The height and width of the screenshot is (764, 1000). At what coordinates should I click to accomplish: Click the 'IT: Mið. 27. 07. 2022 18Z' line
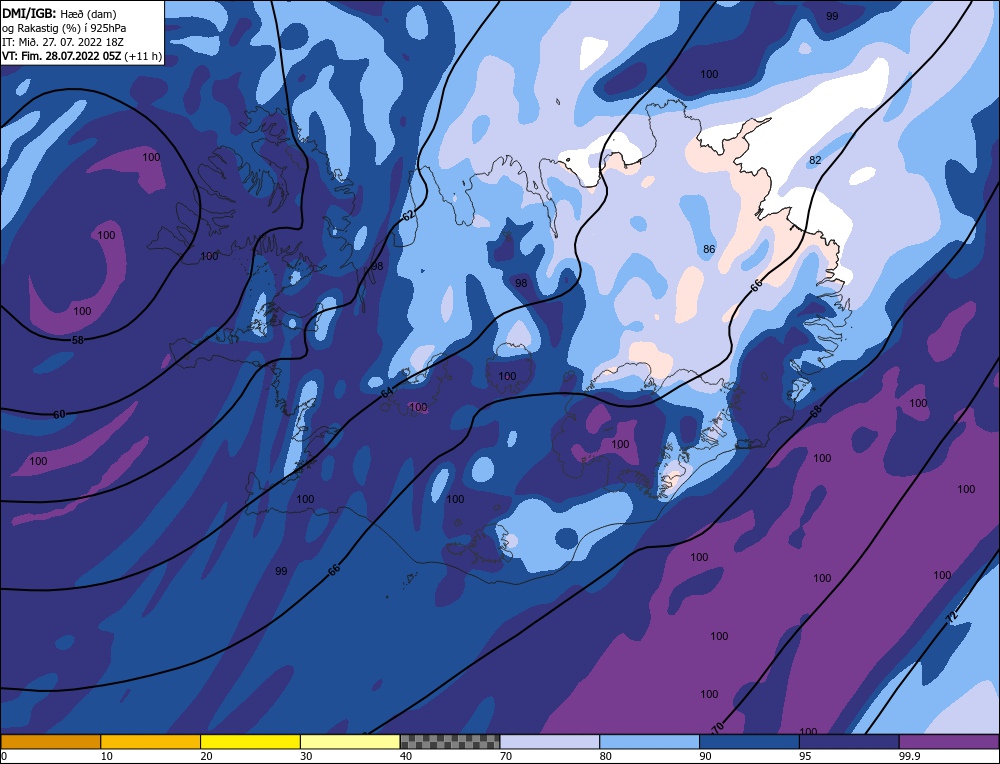point(62,42)
